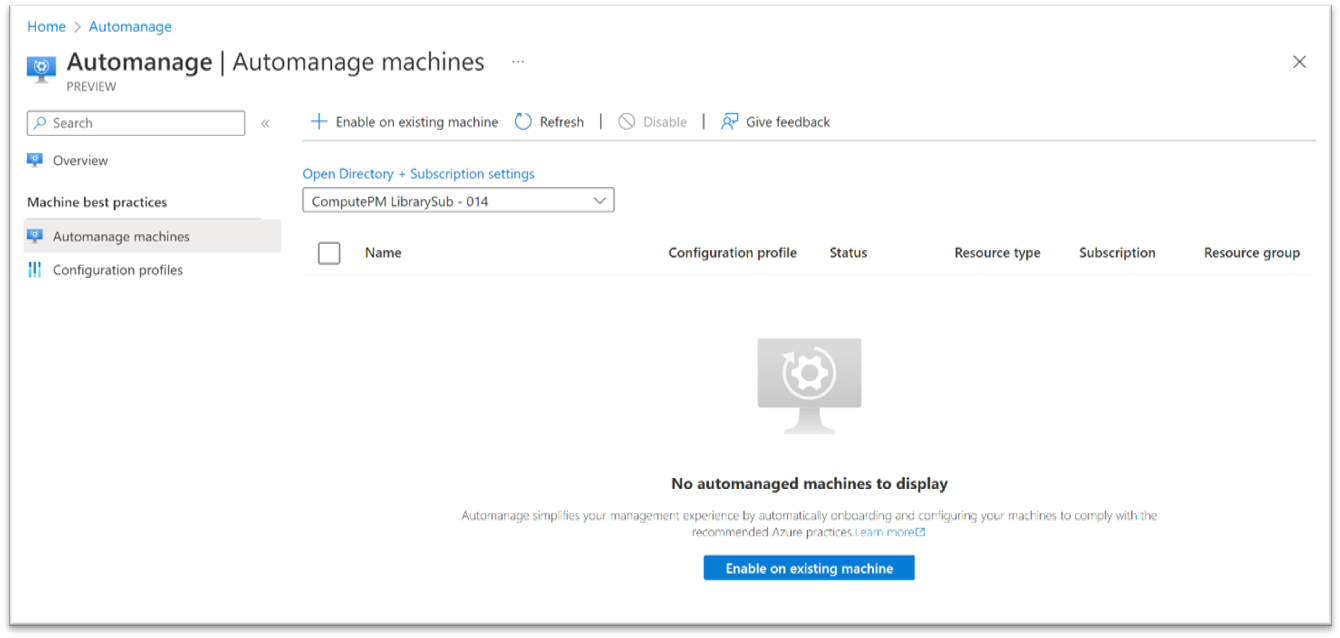Open Automanage breadcrumb link
This screenshot has width=1340, height=638.
coord(130,27)
